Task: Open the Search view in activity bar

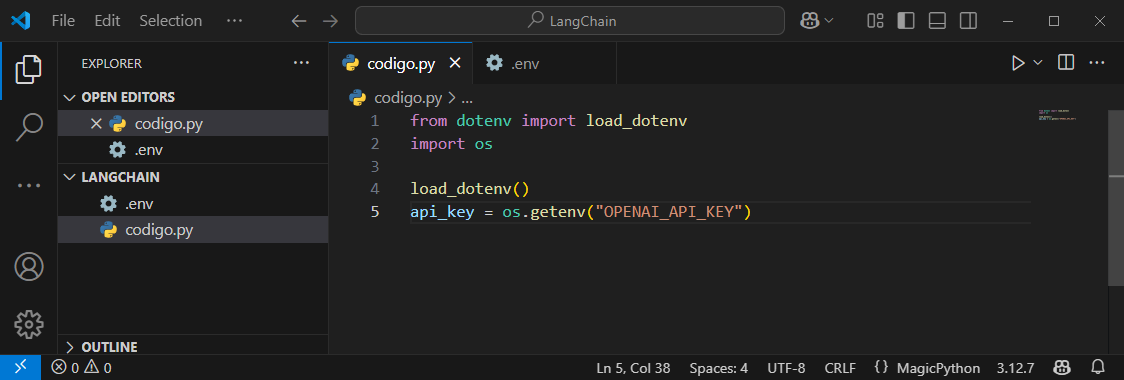Action: (x=29, y=127)
